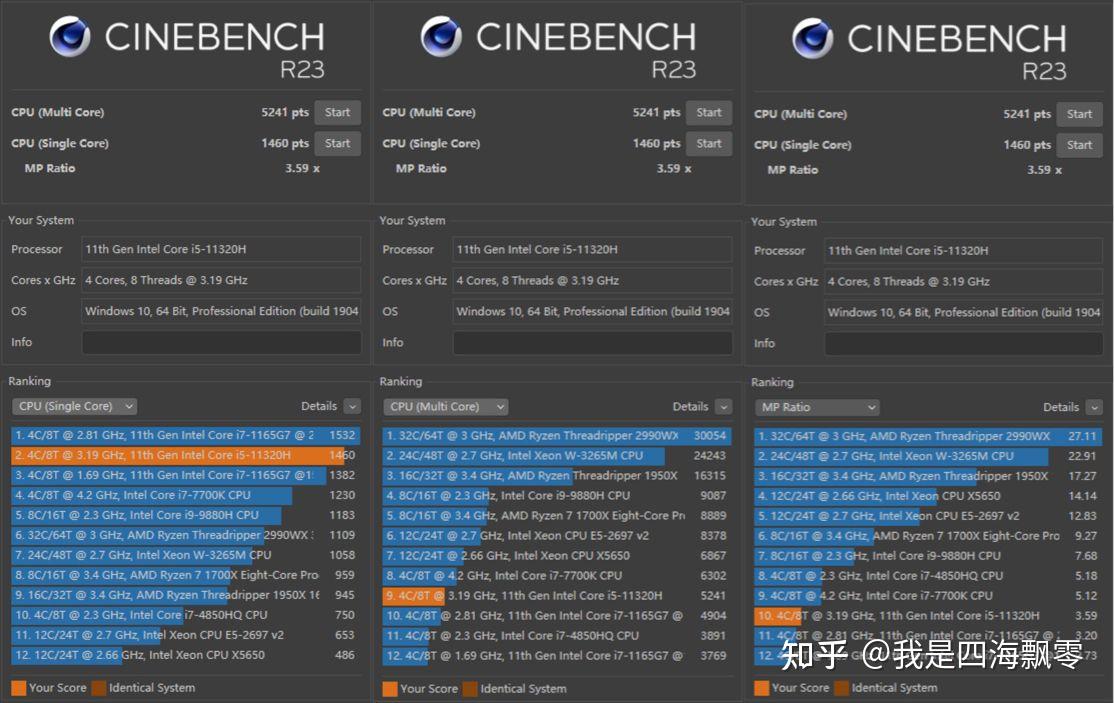1114x703 pixels.
Task: Select the Threadripper 2990WX row scoring 1109
Action: coord(185,535)
